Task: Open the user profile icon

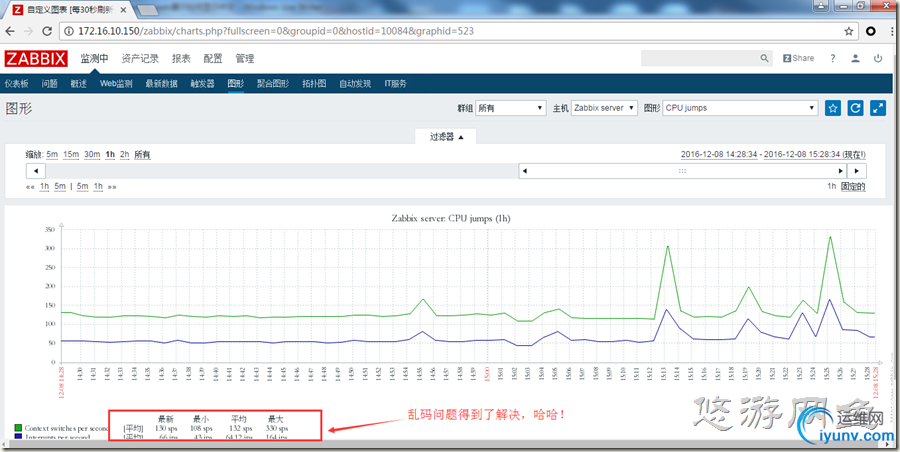Action: 855,58
